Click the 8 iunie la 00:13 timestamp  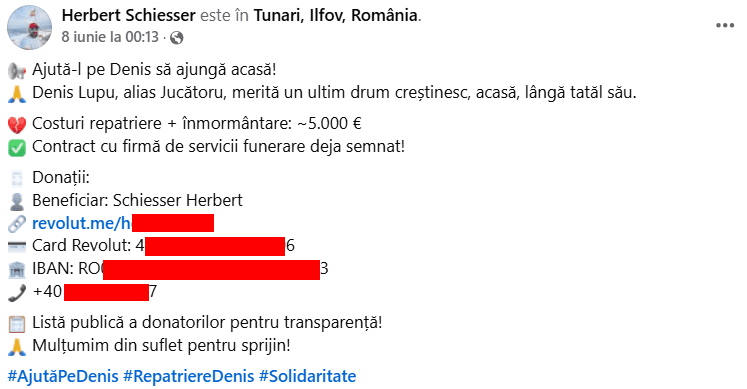click(110, 37)
